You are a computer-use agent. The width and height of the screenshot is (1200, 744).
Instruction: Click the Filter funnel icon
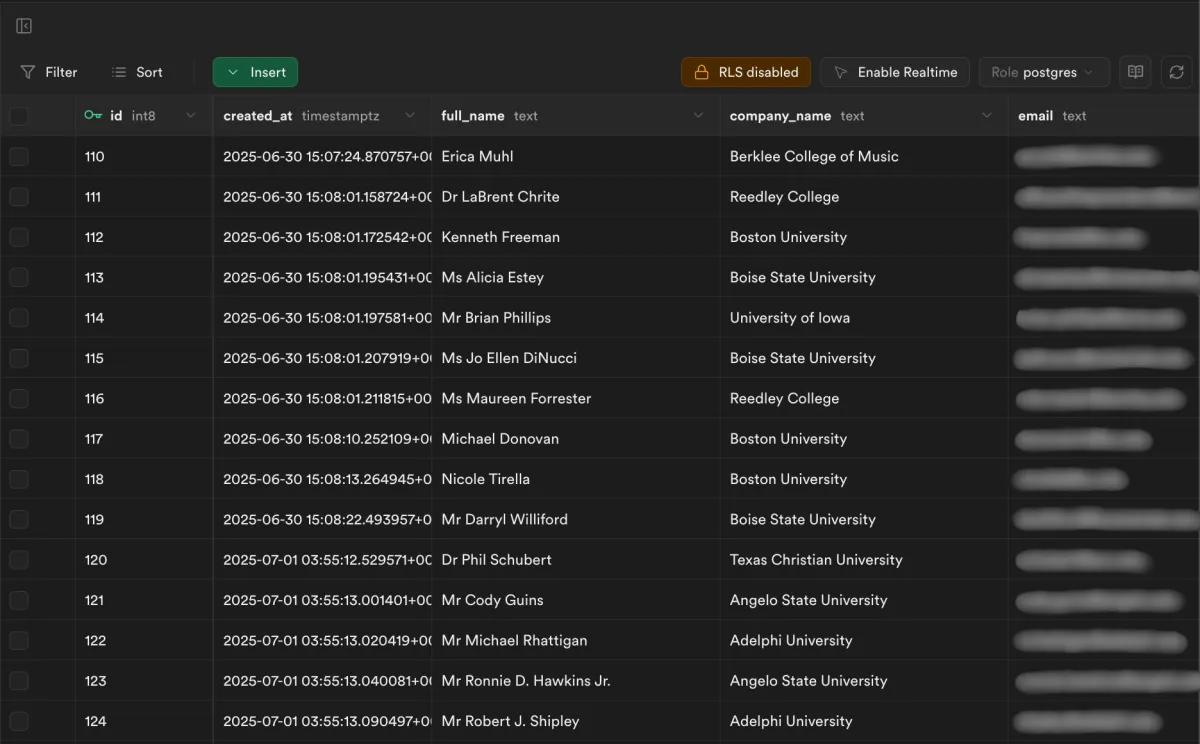tap(28, 72)
